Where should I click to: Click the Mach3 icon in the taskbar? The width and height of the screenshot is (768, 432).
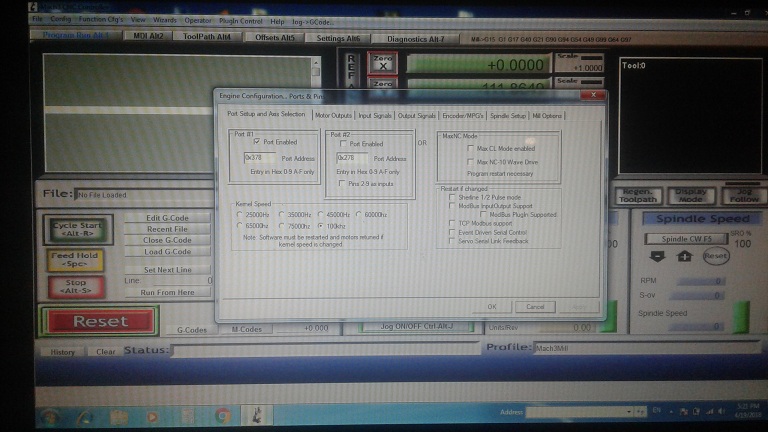click(257, 413)
